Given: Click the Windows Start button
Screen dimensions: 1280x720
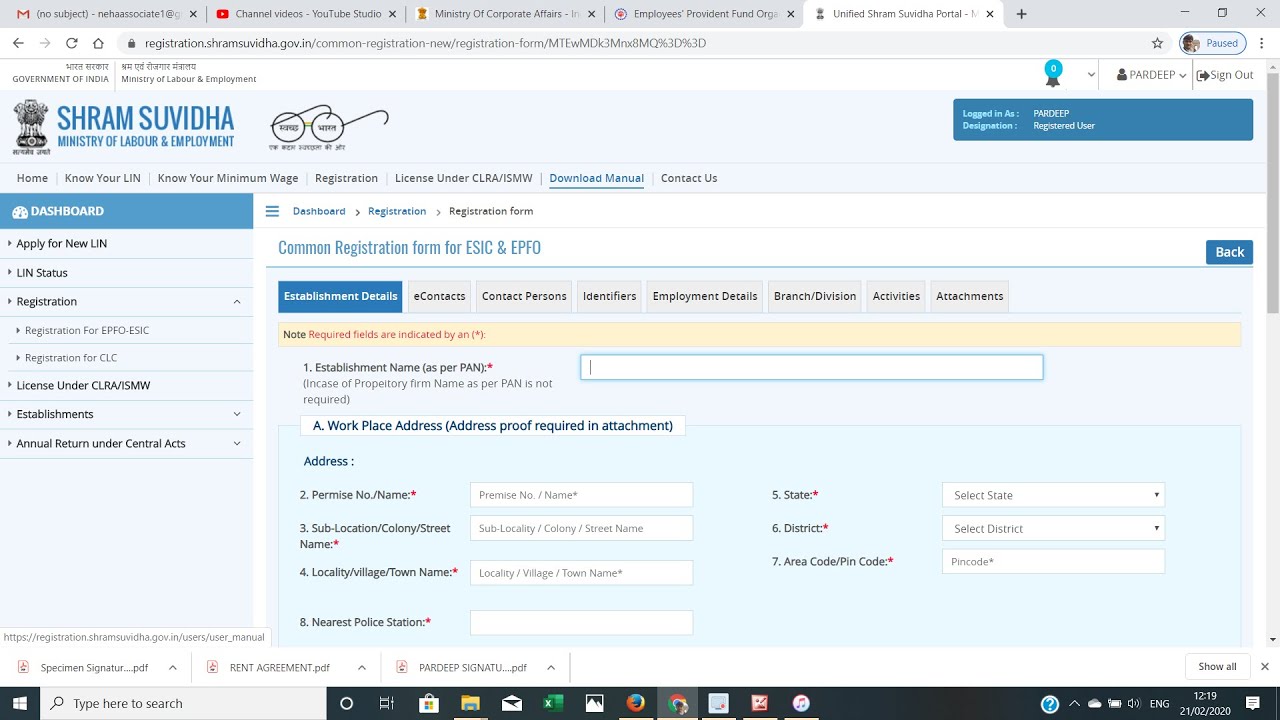Looking at the screenshot, I should [x=19, y=703].
